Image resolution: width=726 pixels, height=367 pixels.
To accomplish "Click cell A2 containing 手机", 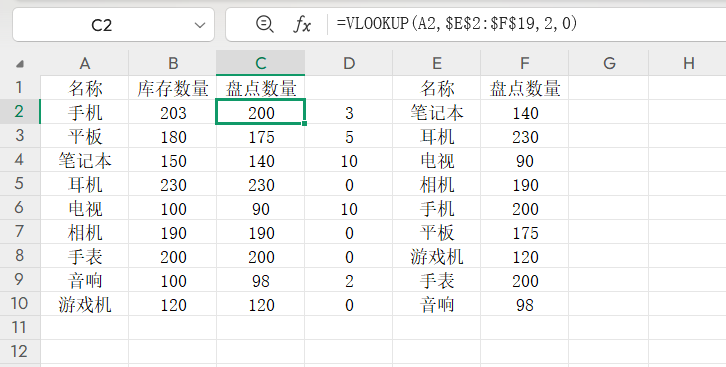I will (85, 112).
